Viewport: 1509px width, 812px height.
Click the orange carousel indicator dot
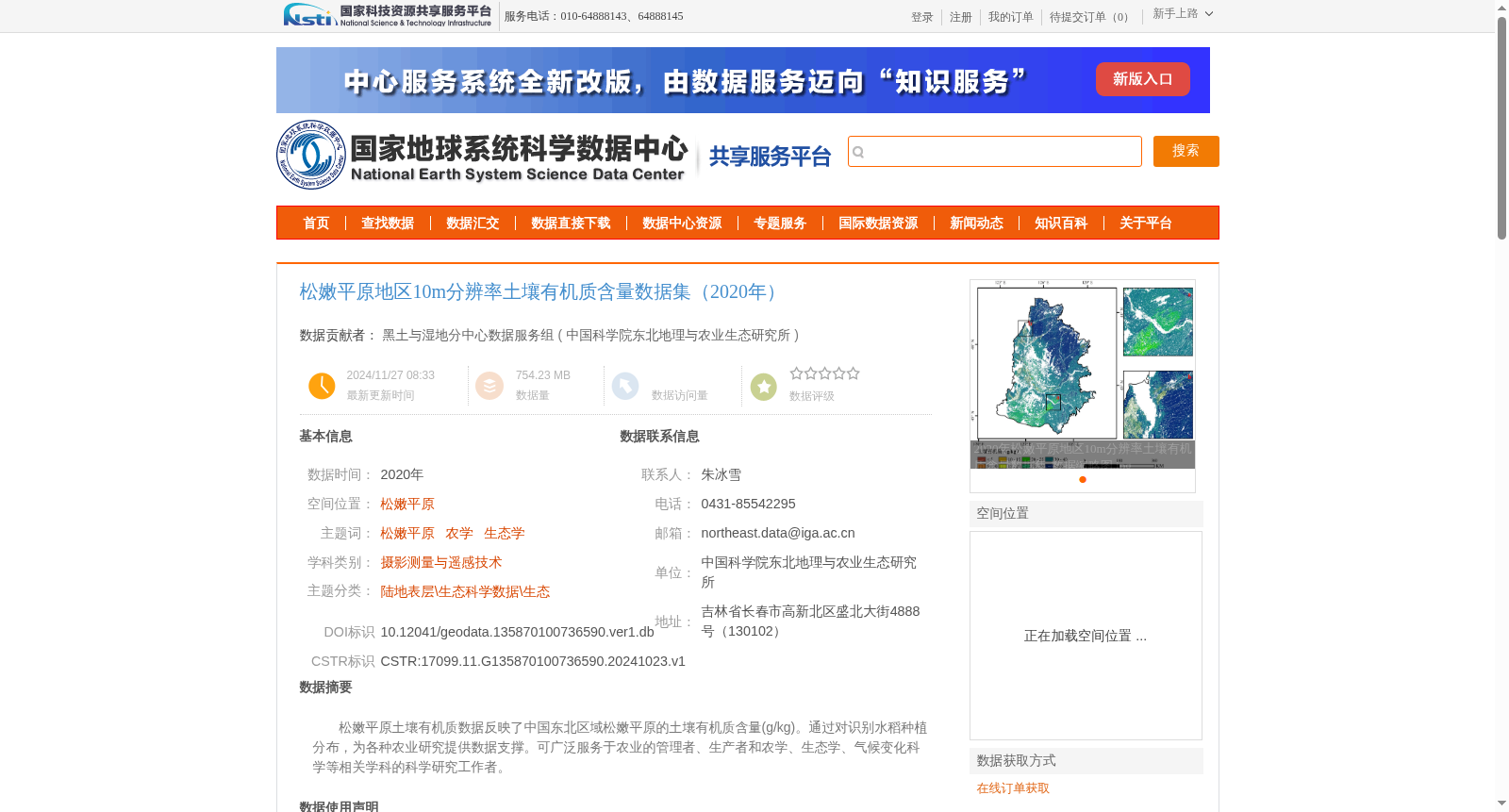pyautogui.click(x=1083, y=479)
